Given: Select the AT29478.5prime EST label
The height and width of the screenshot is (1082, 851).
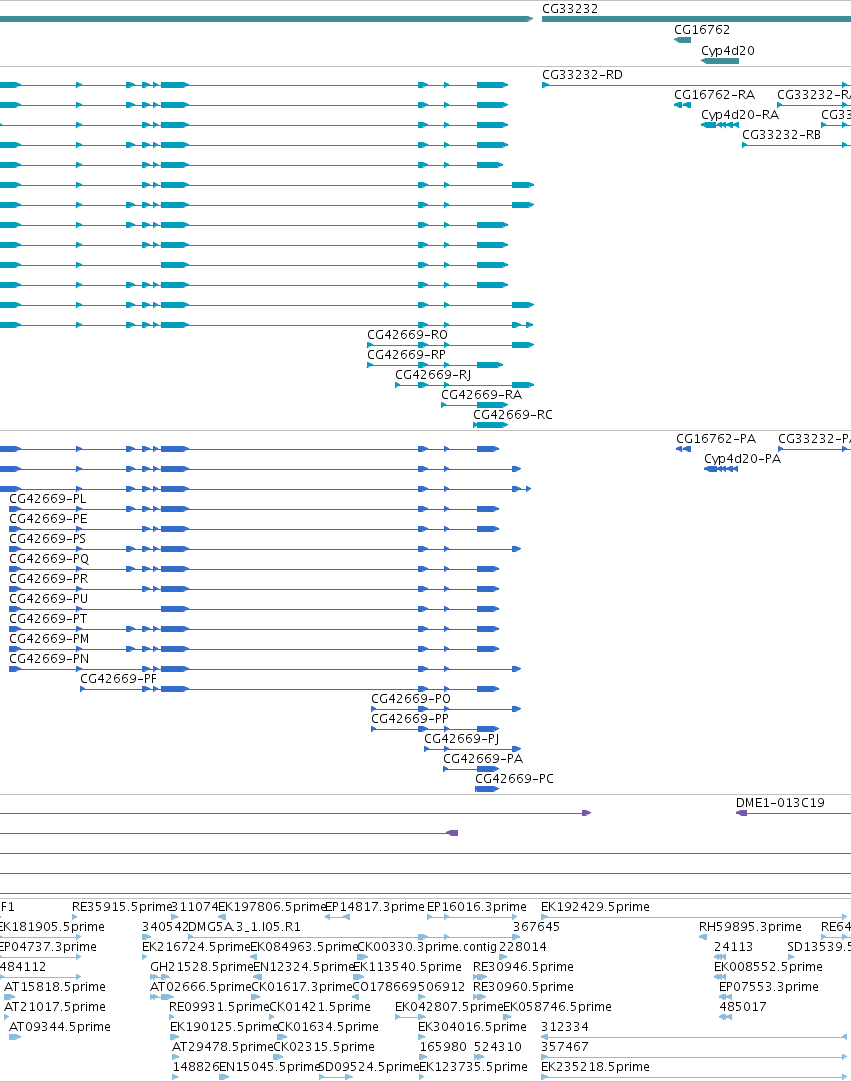Looking at the screenshot, I should pyautogui.click(x=223, y=1047).
